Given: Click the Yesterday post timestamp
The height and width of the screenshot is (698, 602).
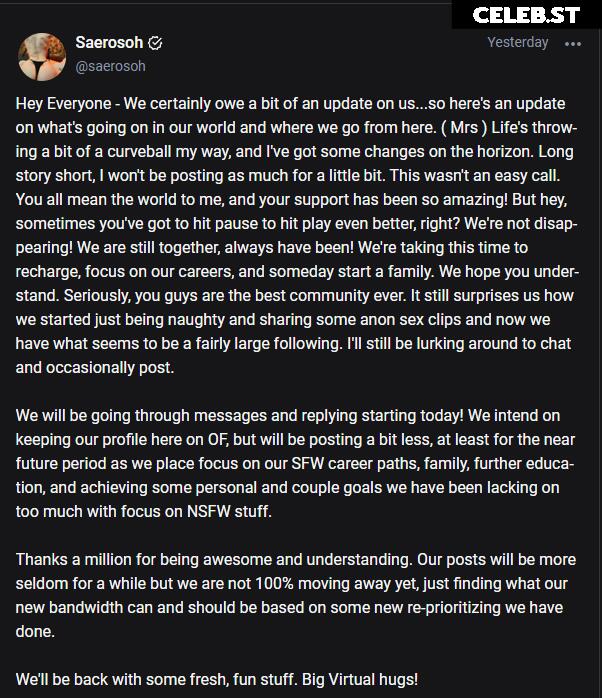Looking at the screenshot, I should [517, 42].
